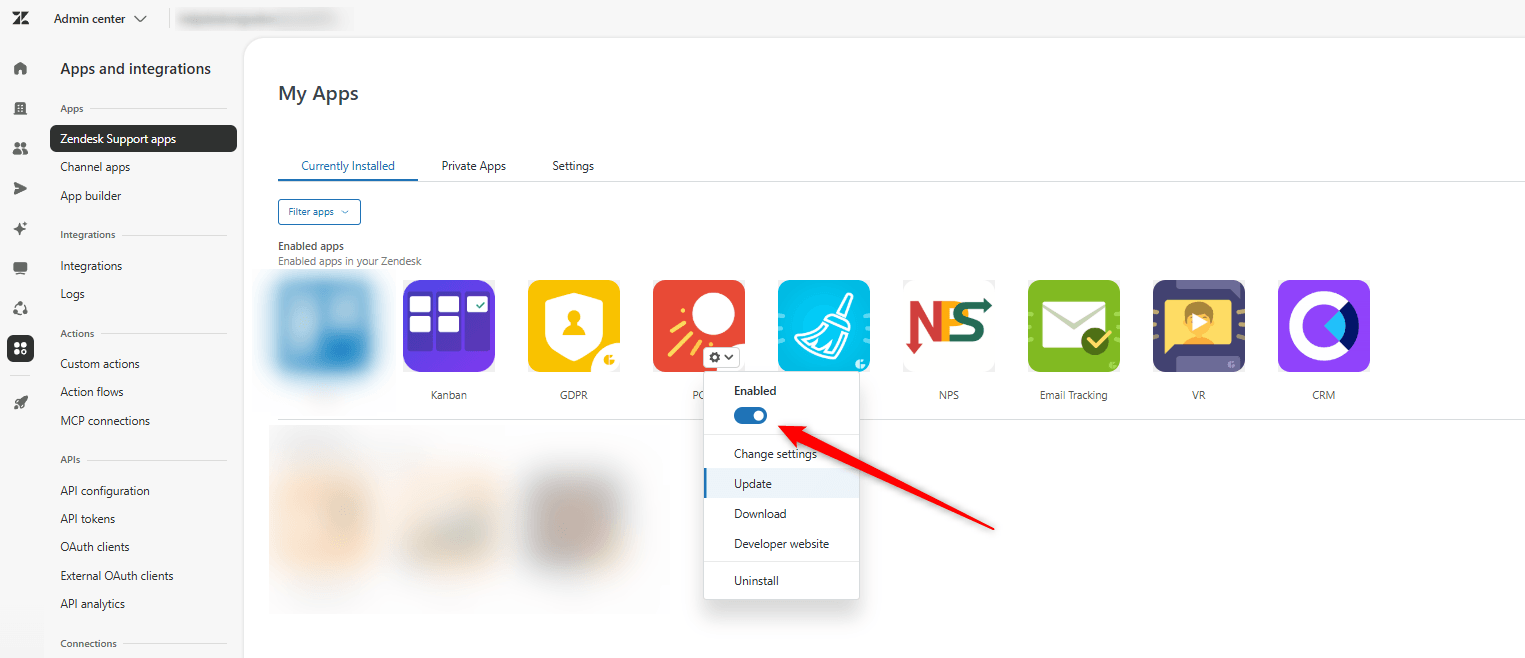Screen dimensions: 1525x658
Task: Select the GDPR app icon
Action: coord(574,326)
